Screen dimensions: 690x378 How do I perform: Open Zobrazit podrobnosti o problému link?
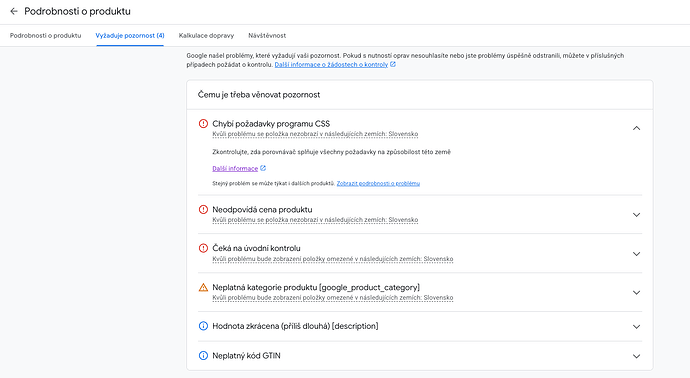point(378,183)
